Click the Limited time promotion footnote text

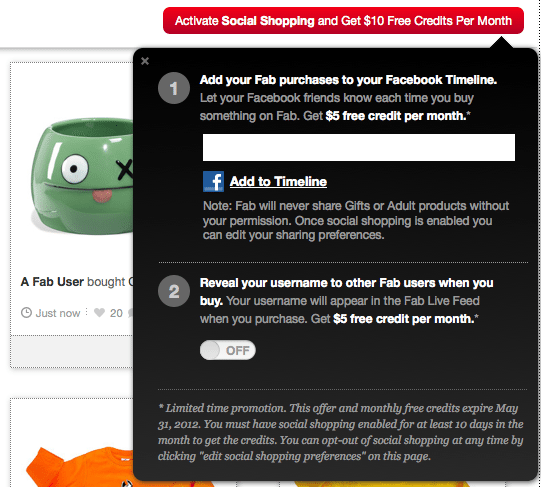click(x=341, y=432)
